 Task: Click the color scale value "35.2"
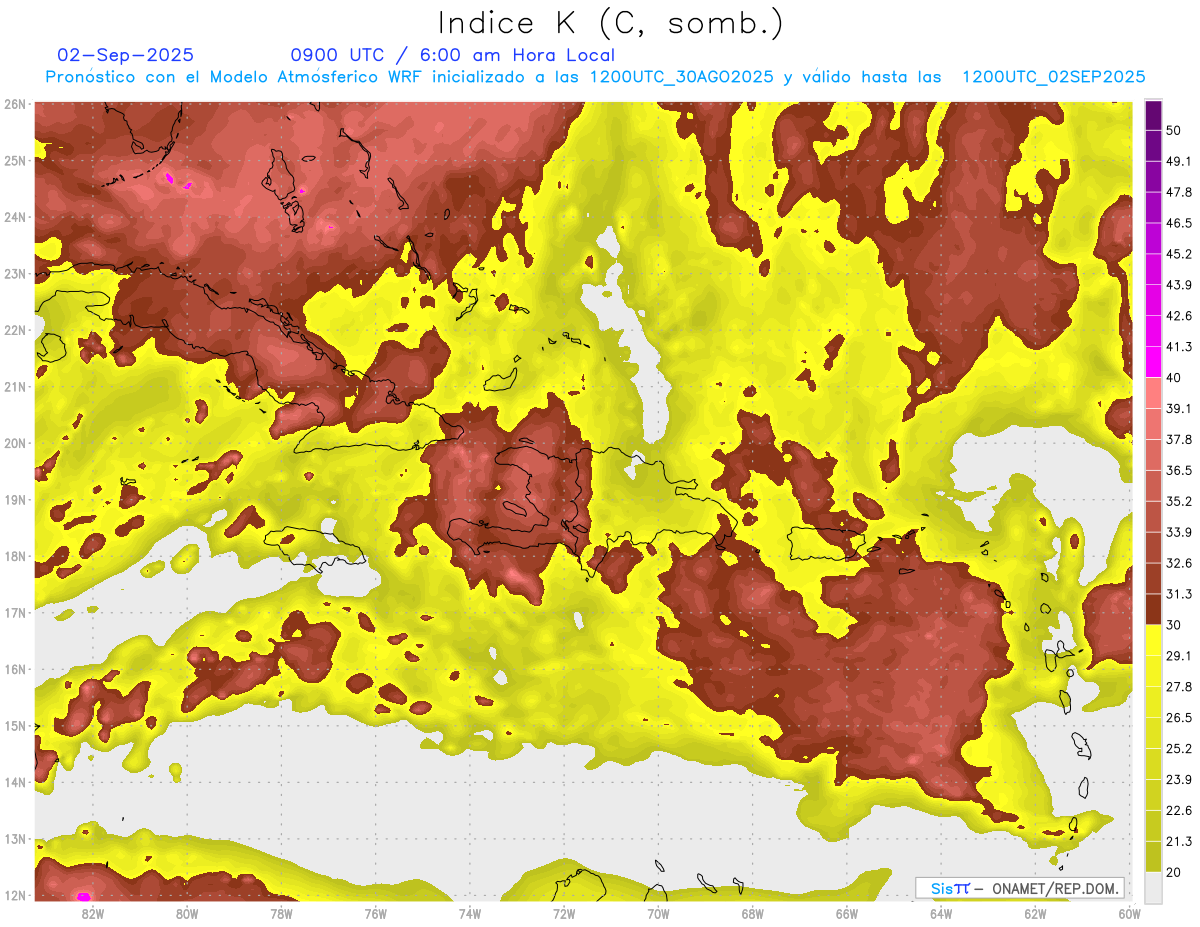(x=1178, y=501)
